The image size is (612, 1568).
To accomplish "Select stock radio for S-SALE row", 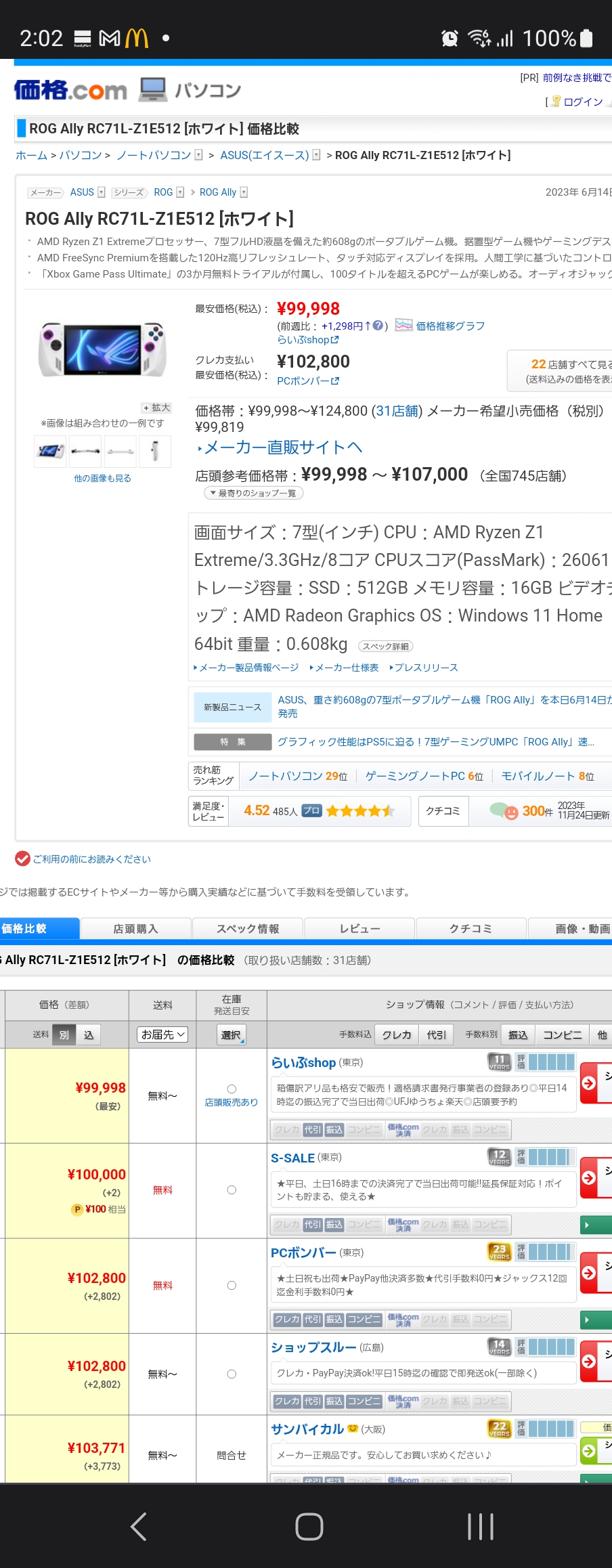I will (x=232, y=1190).
